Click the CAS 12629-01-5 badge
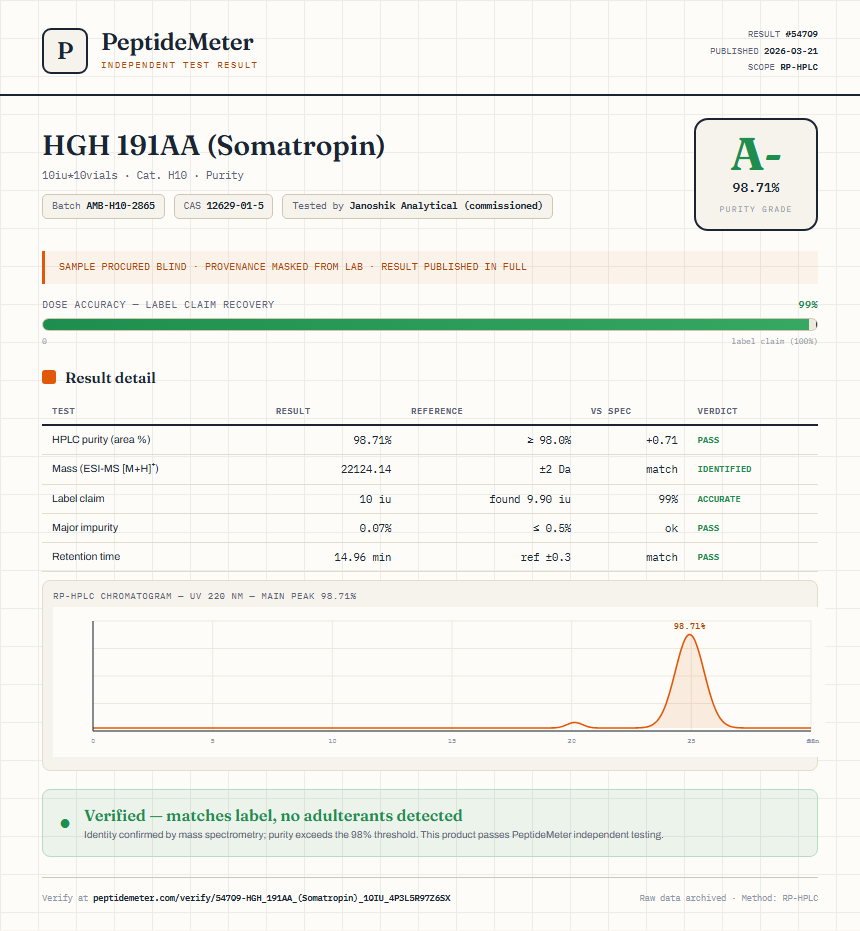 point(223,206)
